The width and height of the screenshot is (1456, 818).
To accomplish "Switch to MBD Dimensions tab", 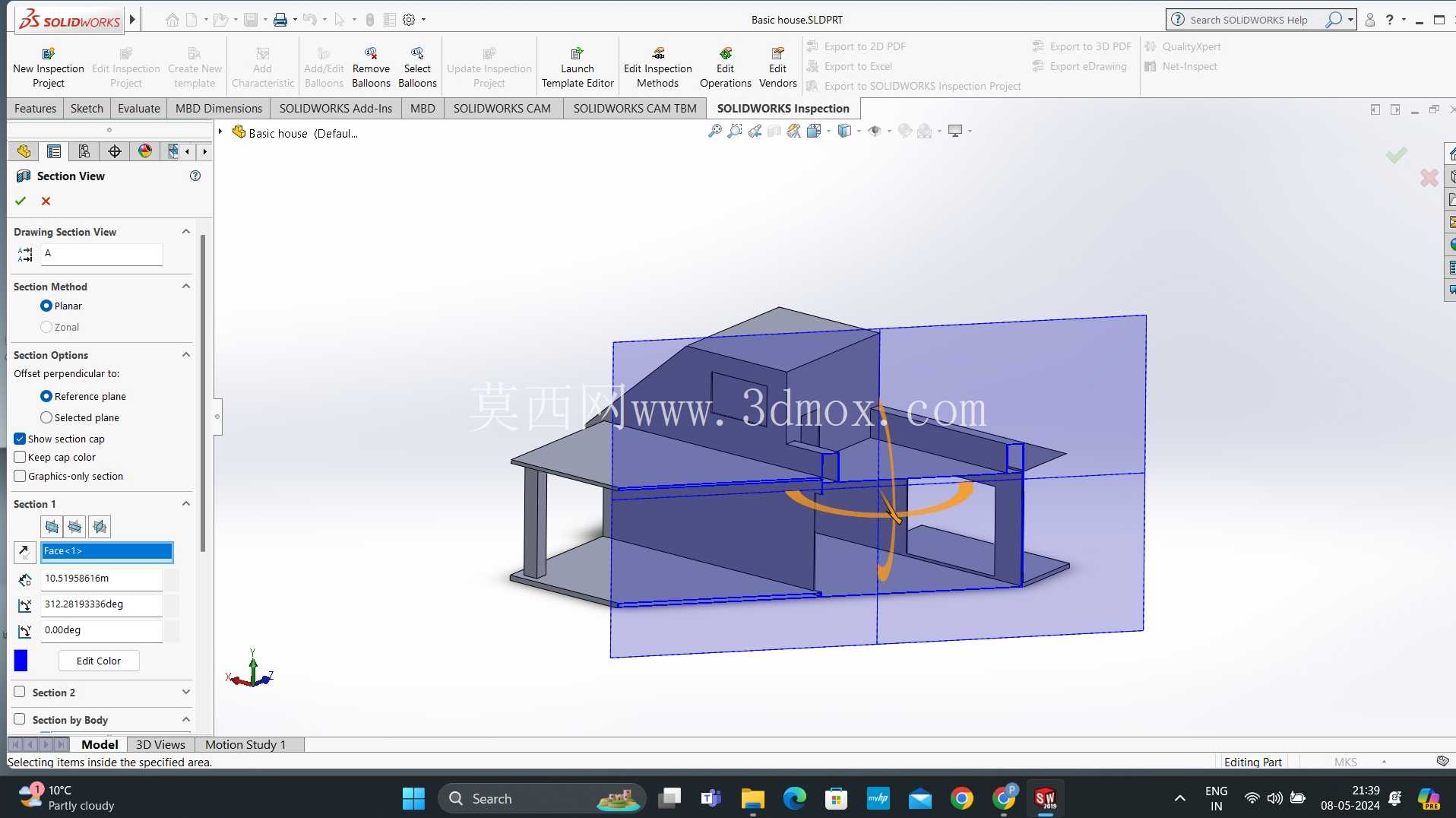I will (x=219, y=108).
